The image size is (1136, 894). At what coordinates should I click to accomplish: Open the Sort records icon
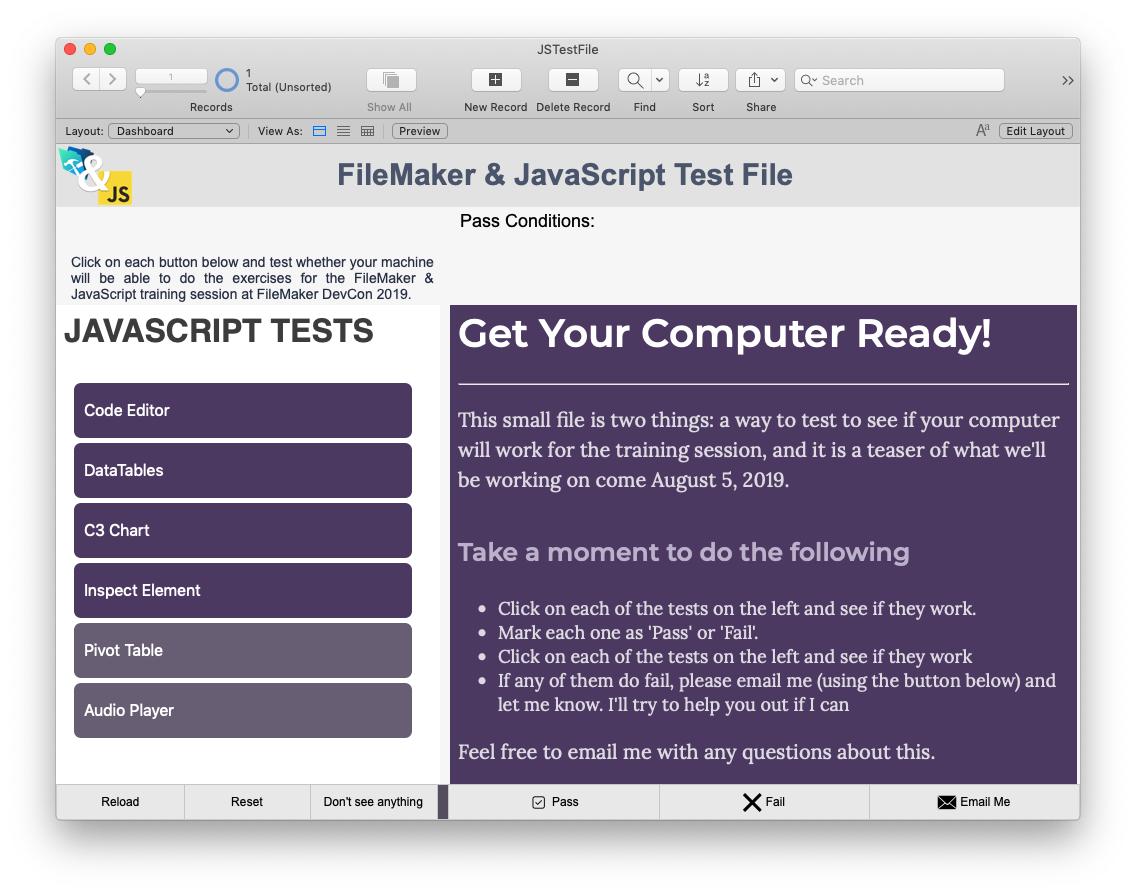703,80
